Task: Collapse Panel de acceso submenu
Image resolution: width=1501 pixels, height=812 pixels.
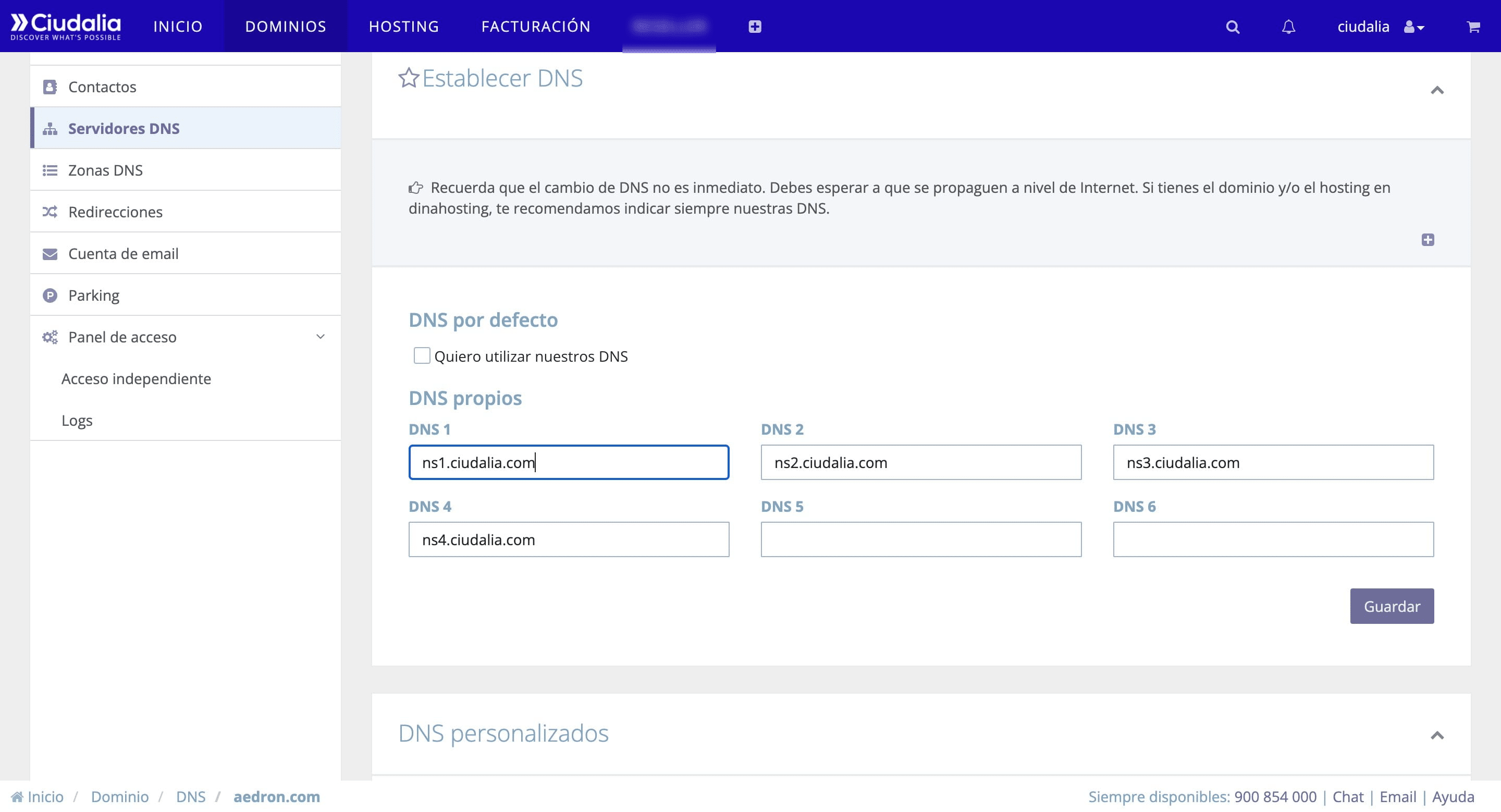Action: (x=320, y=337)
